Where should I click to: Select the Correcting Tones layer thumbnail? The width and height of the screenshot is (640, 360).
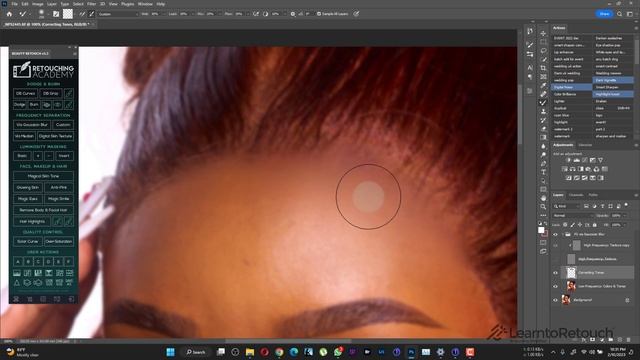point(571,273)
